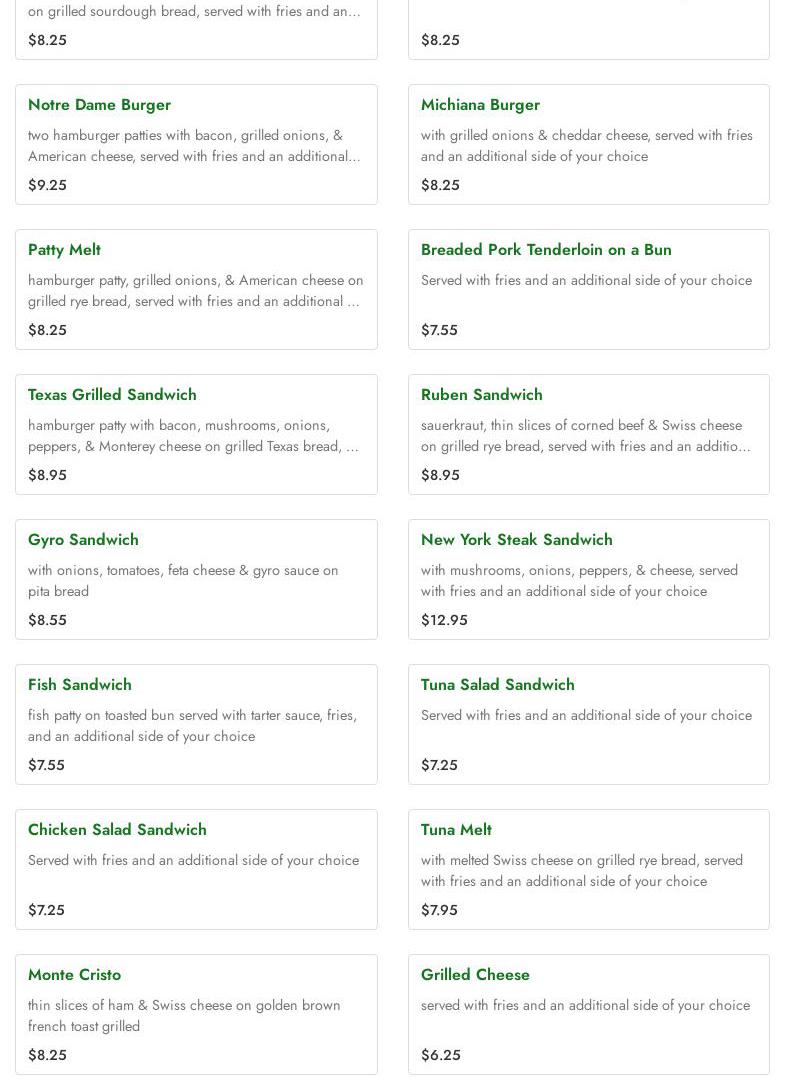Select the Ruben Sandwich title
Viewport: 785px width, 1089px height.
pos(481,395)
